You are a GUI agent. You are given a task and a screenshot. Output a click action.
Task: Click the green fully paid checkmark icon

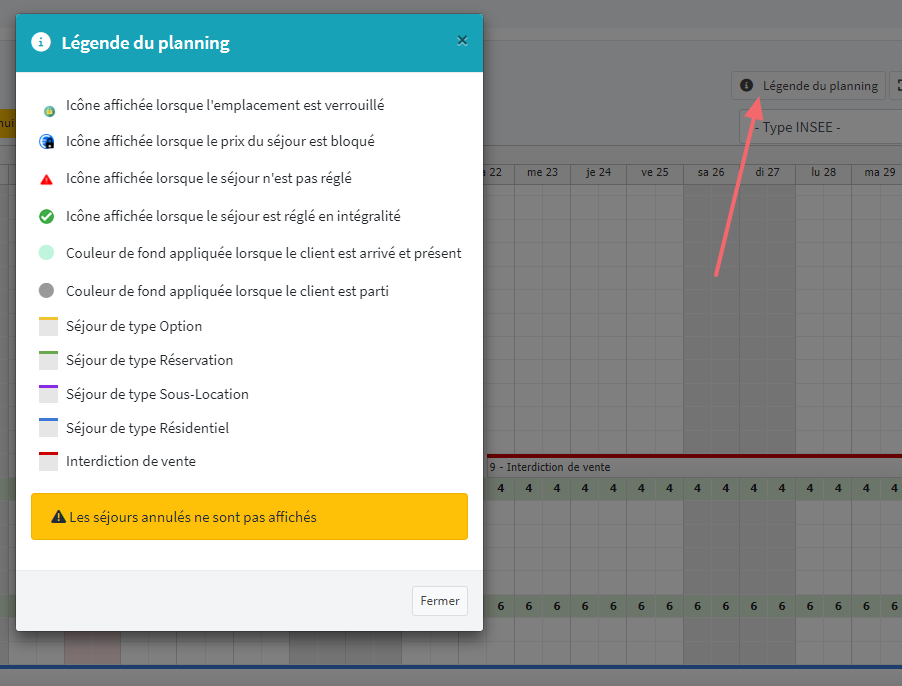click(46, 216)
